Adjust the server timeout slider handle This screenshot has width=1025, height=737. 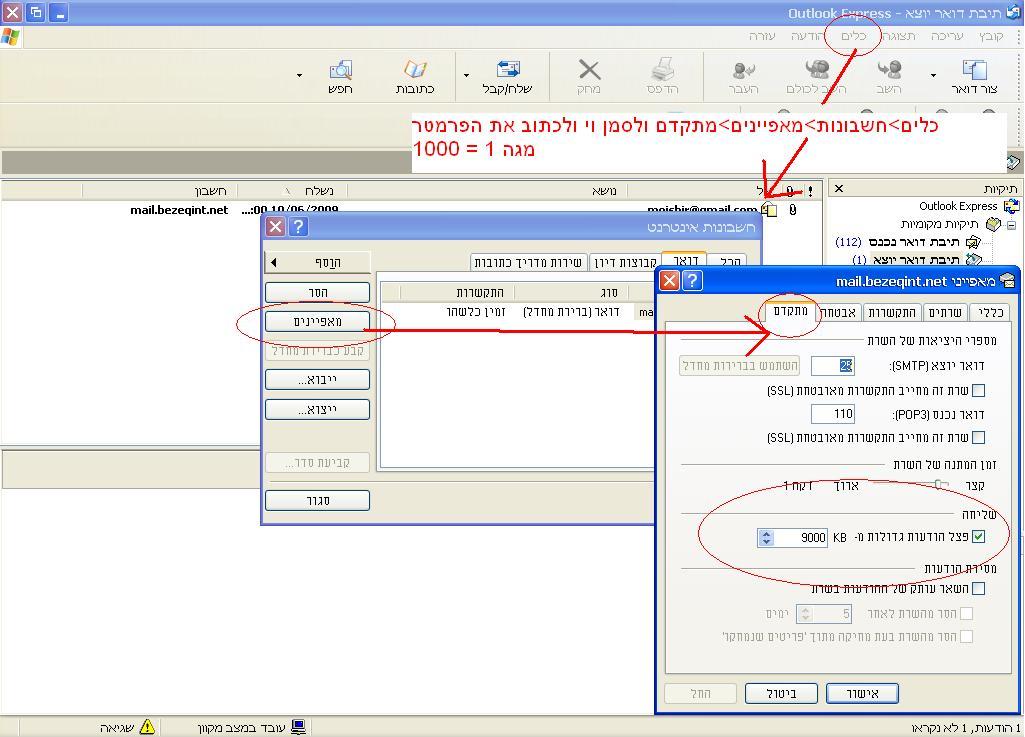pyautogui.click(x=940, y=485)
